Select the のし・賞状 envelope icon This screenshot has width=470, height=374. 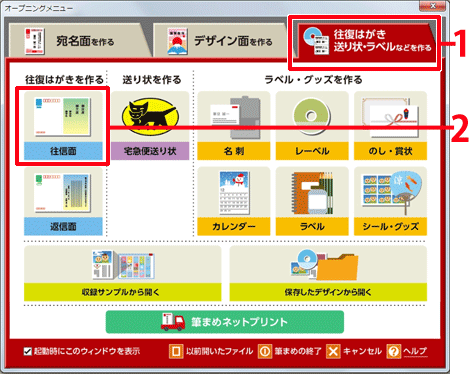tap(390, 117)
